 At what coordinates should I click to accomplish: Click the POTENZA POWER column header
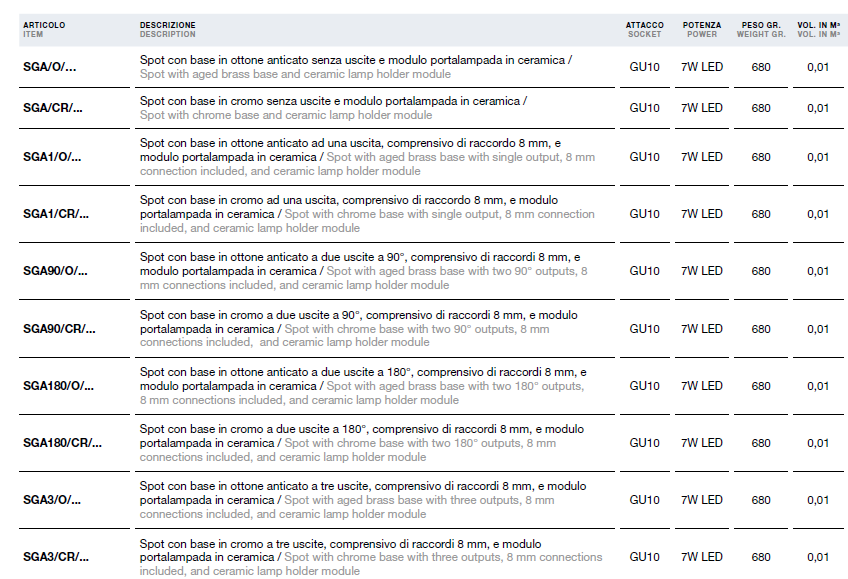702,30
